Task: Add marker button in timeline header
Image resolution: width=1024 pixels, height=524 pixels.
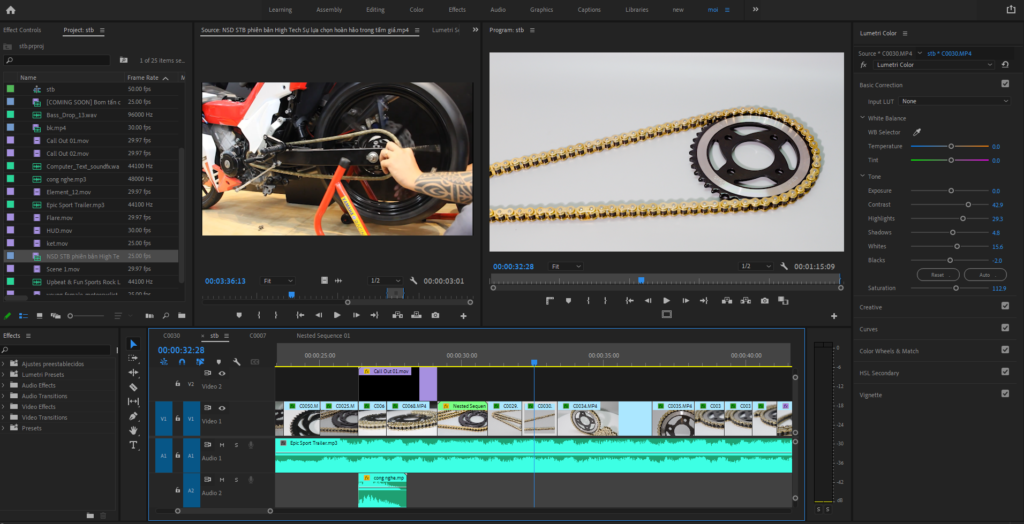Action: 219,361
